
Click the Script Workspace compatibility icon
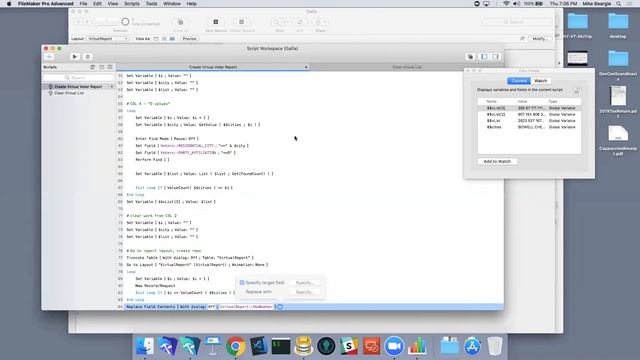[470, 57]
